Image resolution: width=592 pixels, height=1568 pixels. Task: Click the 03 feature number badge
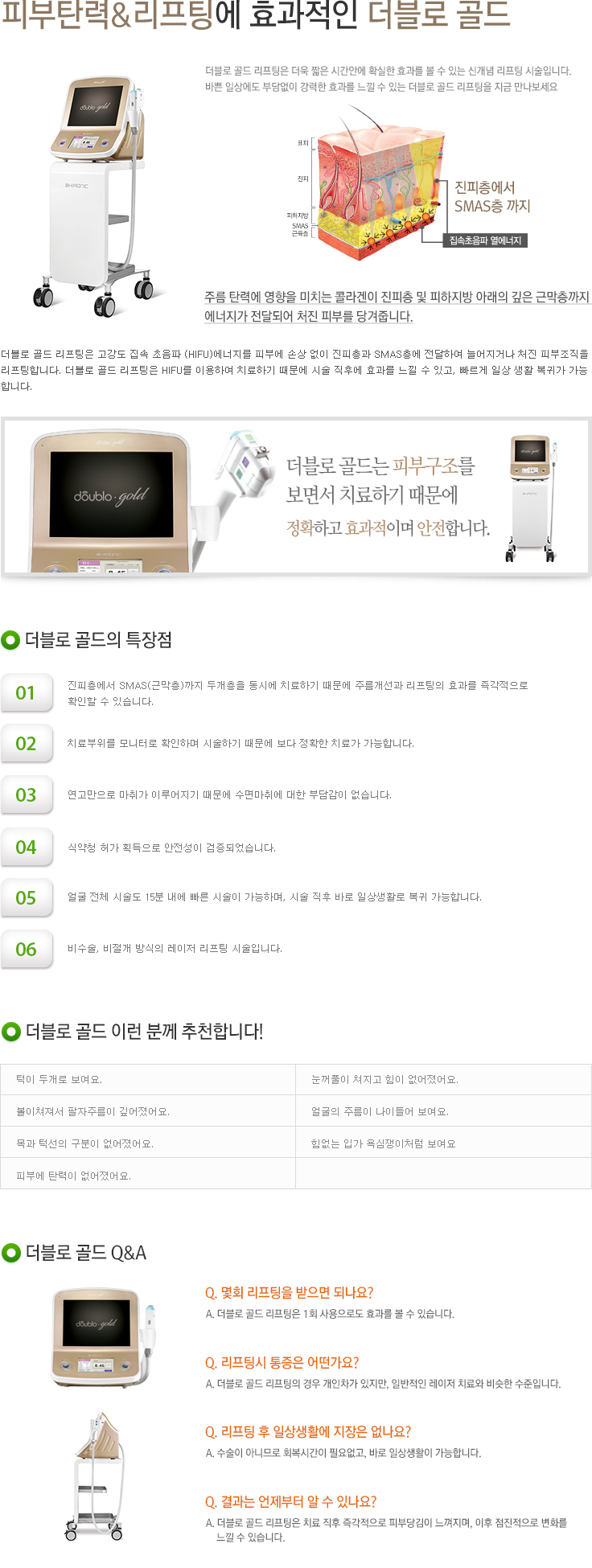[27, 795]
